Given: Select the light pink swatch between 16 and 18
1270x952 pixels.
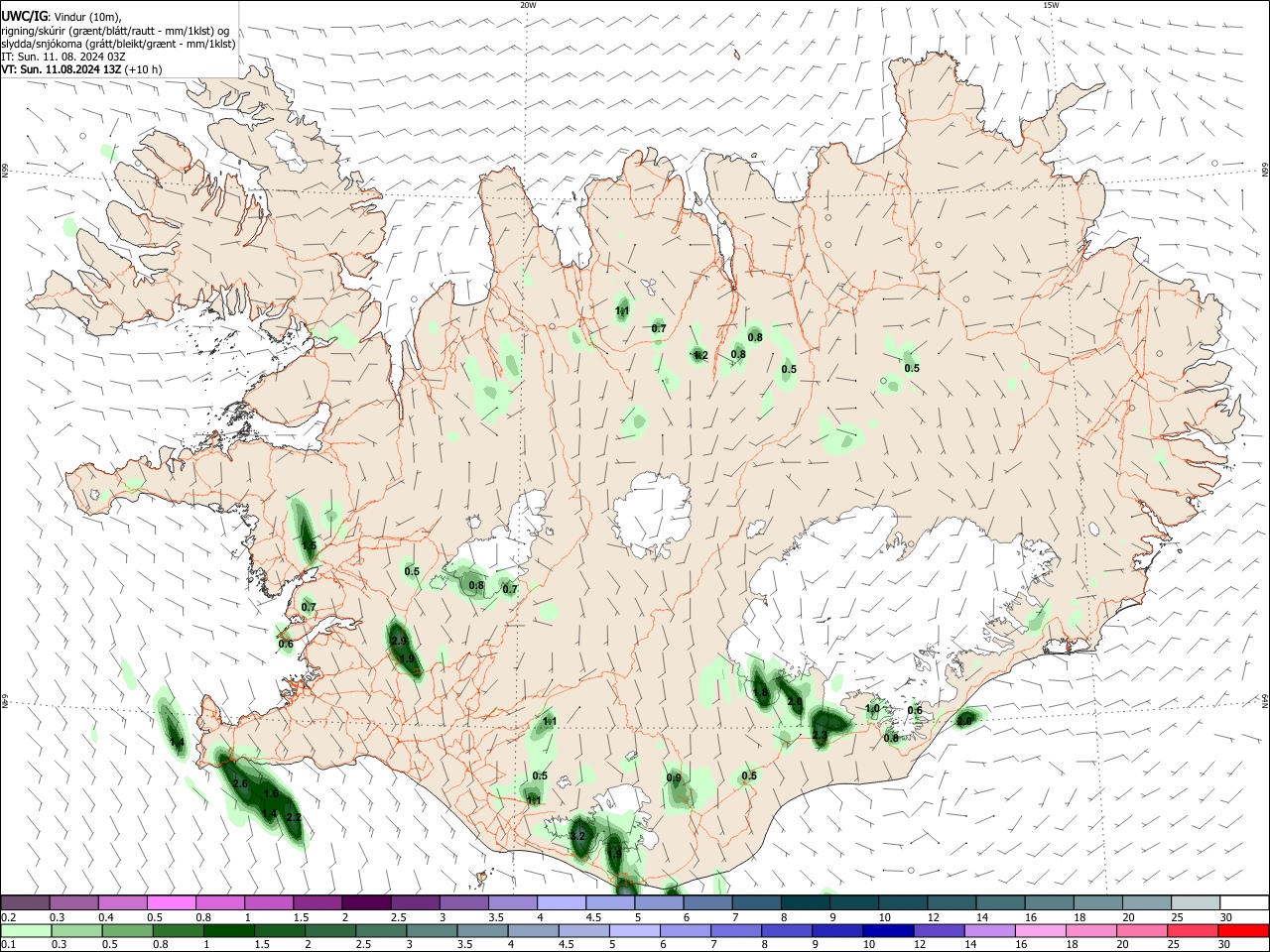Looking at the screenshot, I should coord(1040,931).
